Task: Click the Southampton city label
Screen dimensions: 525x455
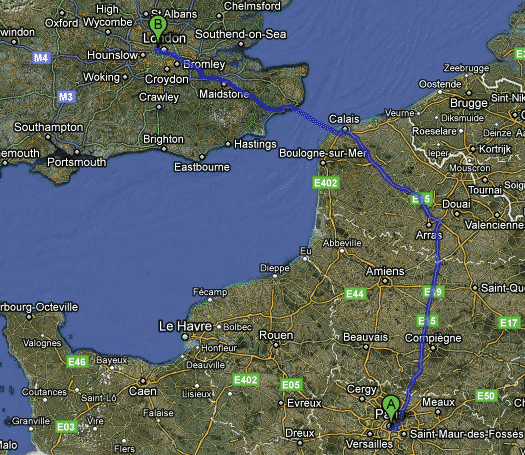Action: (49, 127)
